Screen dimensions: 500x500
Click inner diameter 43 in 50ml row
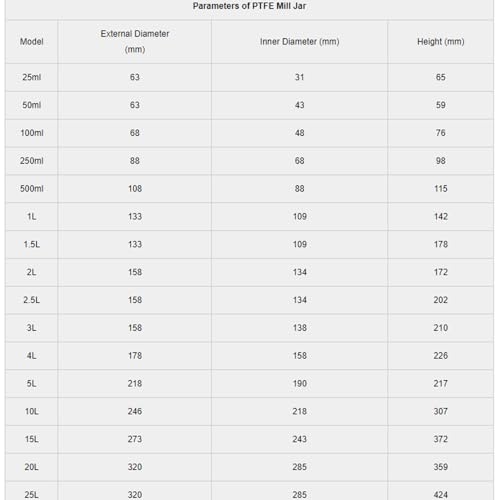(x=299, y=105)
